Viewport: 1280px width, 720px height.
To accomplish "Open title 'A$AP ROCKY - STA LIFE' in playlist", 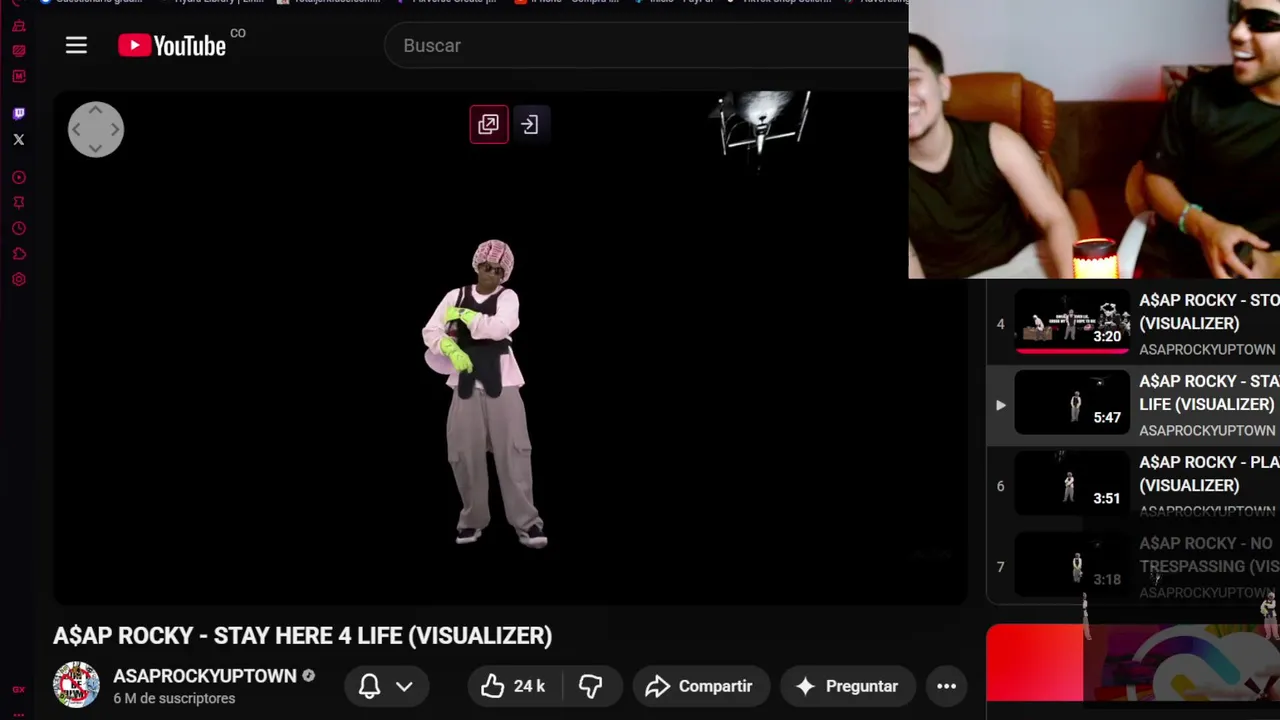I will click(x=1209, y=392).
